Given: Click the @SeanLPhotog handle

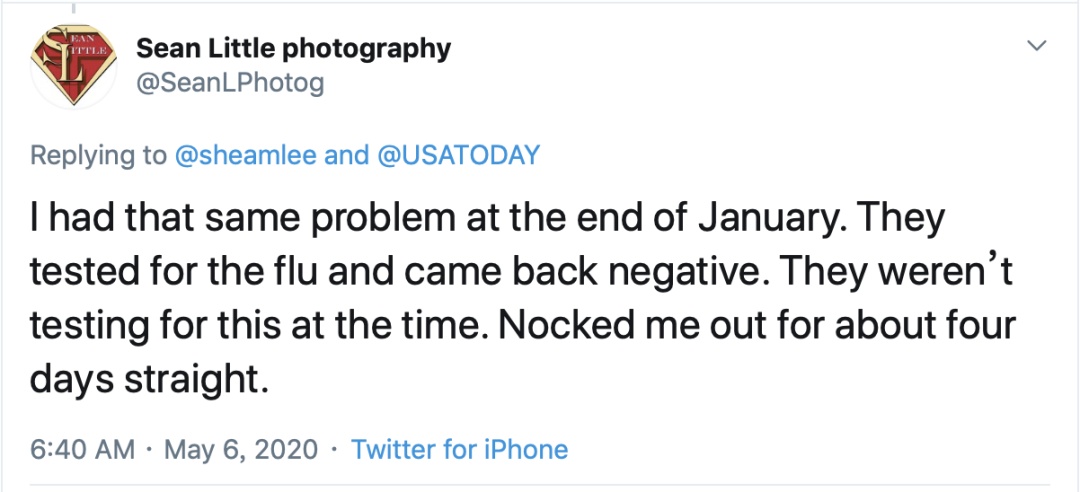Looking at the screenshot, I should point(230,83).
